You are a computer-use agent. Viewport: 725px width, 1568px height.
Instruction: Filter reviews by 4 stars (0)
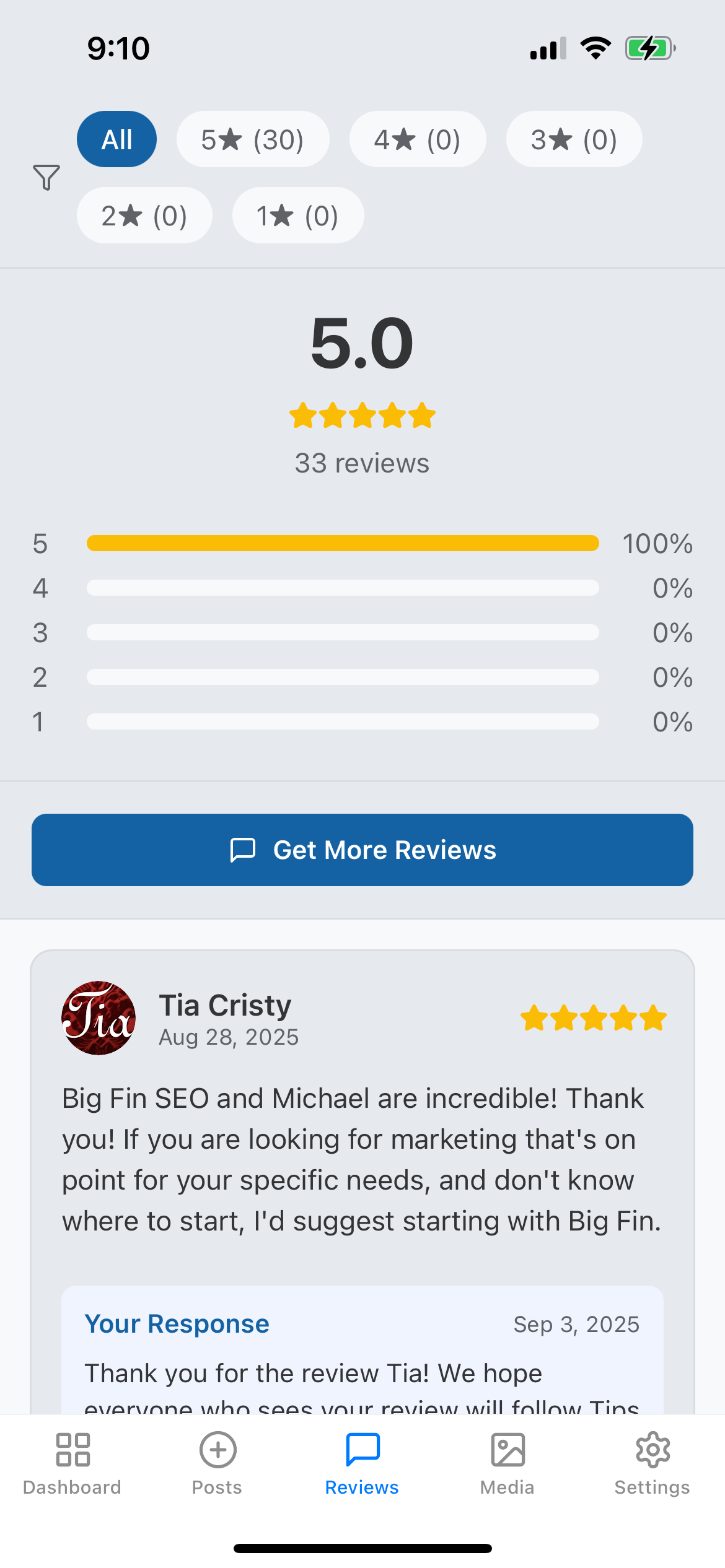coord(418,139)
